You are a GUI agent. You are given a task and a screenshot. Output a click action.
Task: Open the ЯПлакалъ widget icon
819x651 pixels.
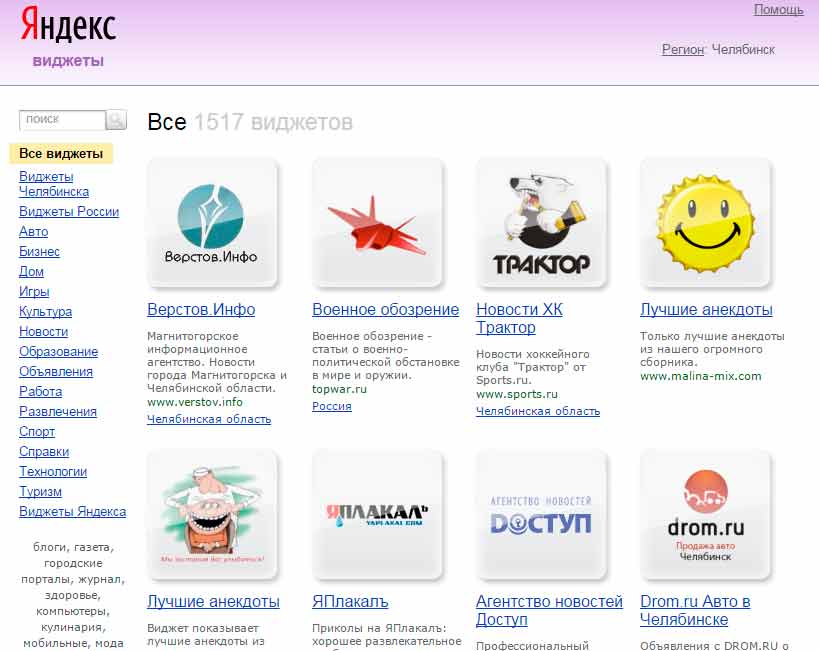(x=377, y=515)
